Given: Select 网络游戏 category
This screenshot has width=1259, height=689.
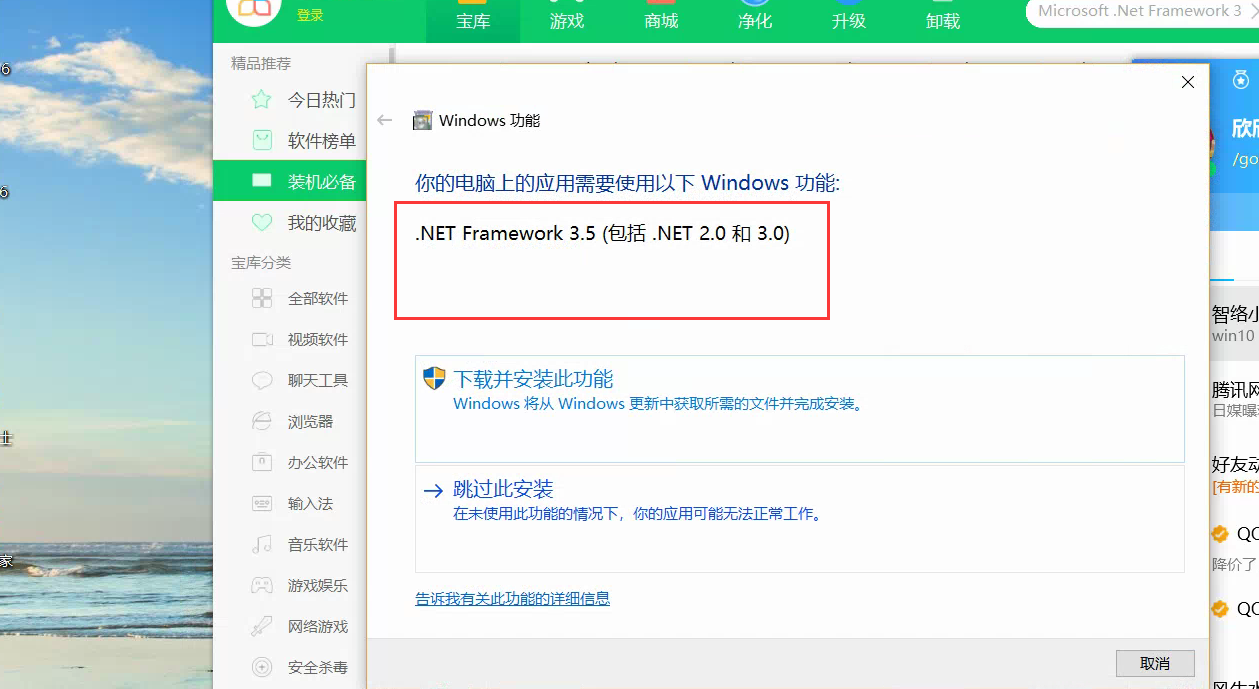Looking at the screenshot, I should pos(318,626).
